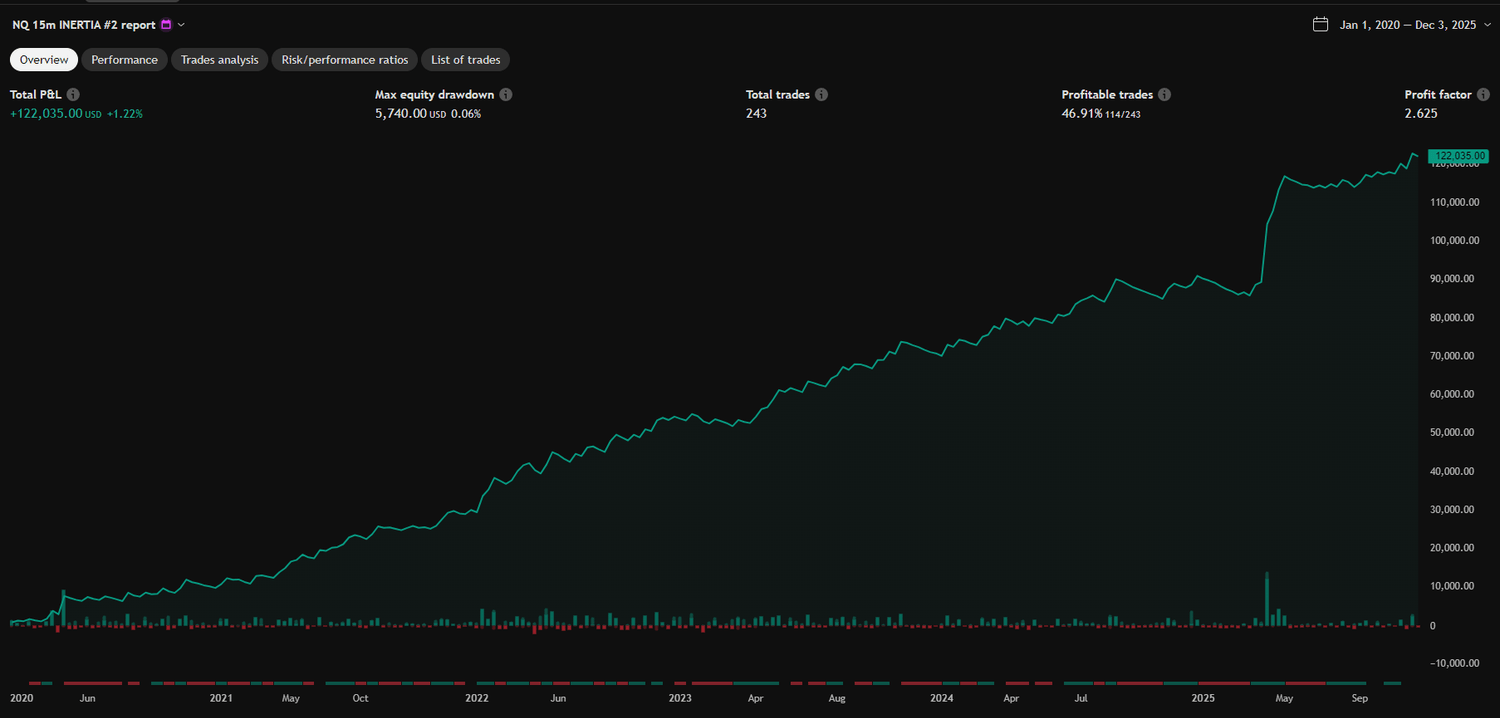This screenshot has width=1500, height=718.
Task: Click the Max equity drawdown info icon
Action: (506, 95)
